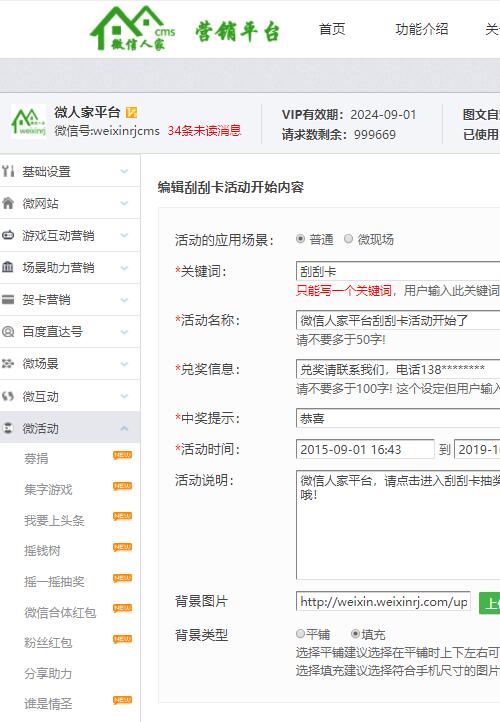
Task: Click the icon next to 微互动
Action: tap(8, 396)
